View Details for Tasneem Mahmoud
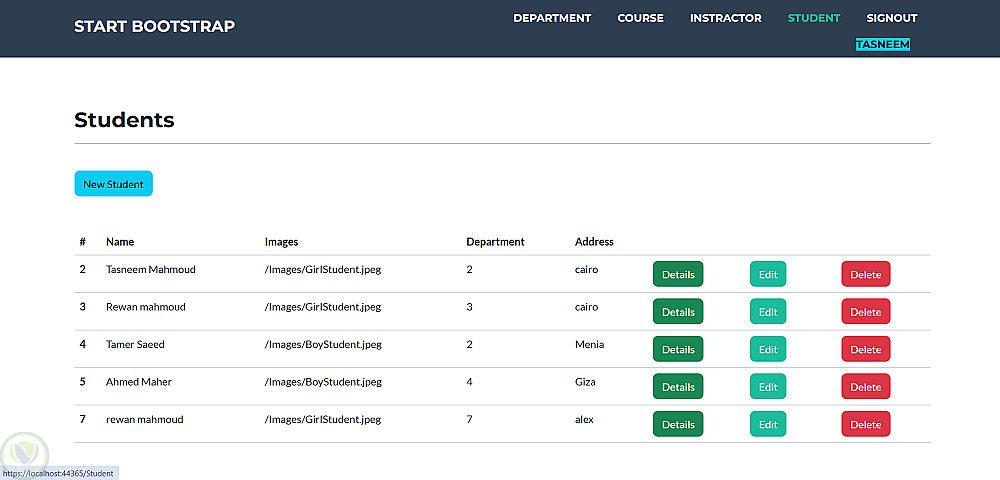Viewport: 1000px width, 480px height. tap(677, 275)
